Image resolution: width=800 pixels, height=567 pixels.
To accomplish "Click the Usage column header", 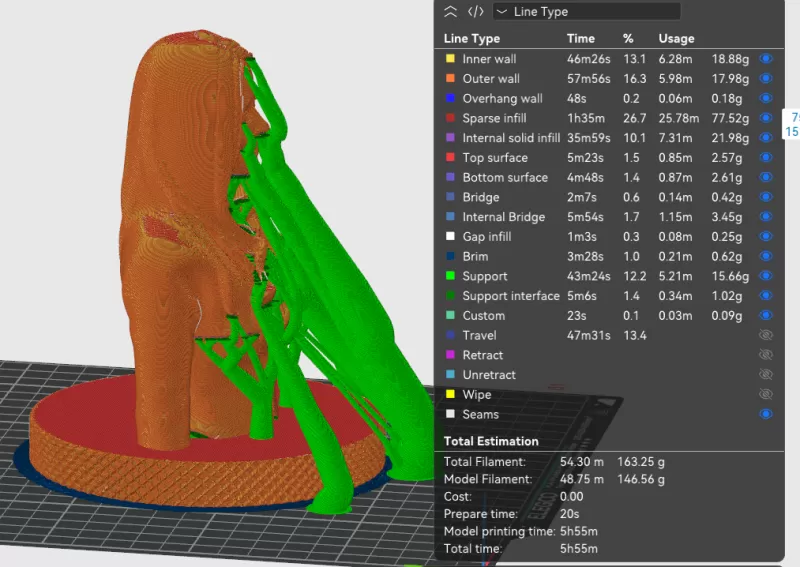I will point(676,39).
